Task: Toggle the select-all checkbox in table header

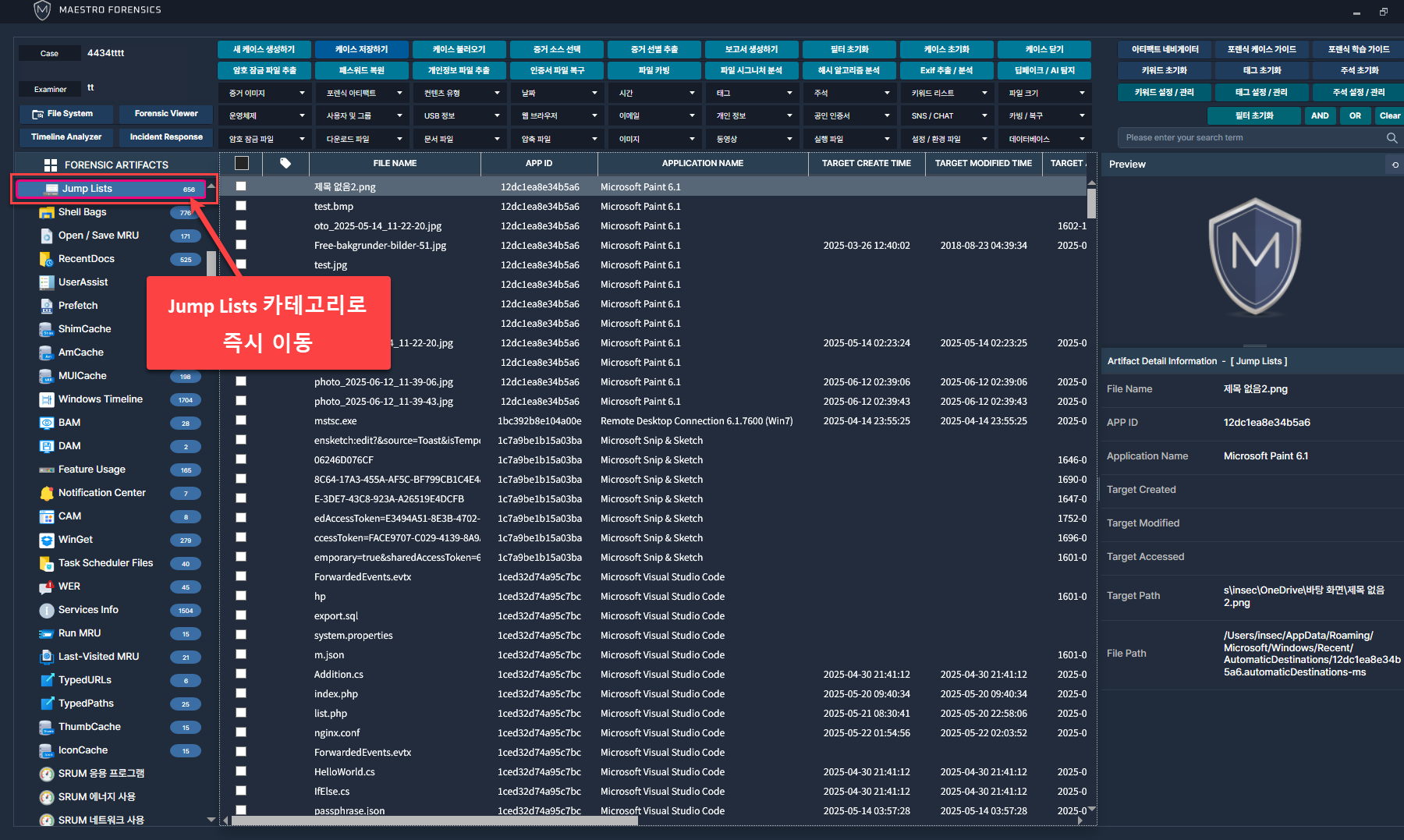Action: [x=242, y=163]
